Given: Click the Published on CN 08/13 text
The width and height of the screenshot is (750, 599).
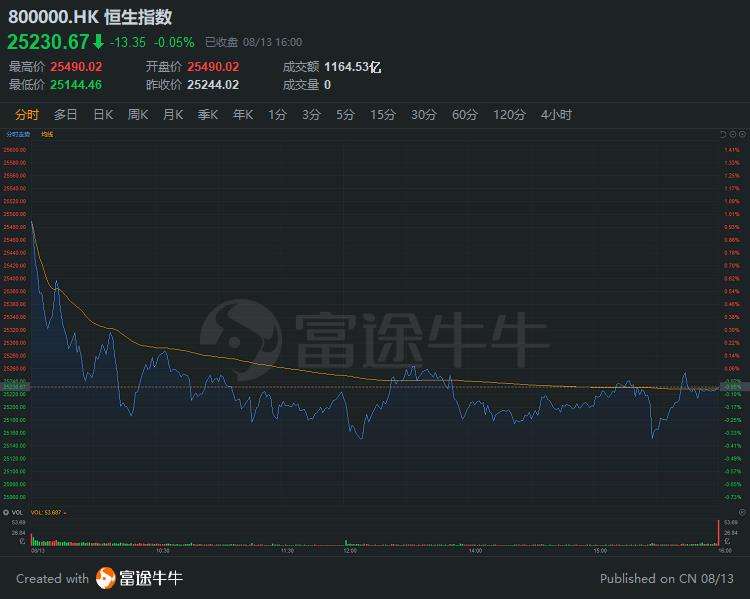Looking at the screenshot, I should click(667, 578).
